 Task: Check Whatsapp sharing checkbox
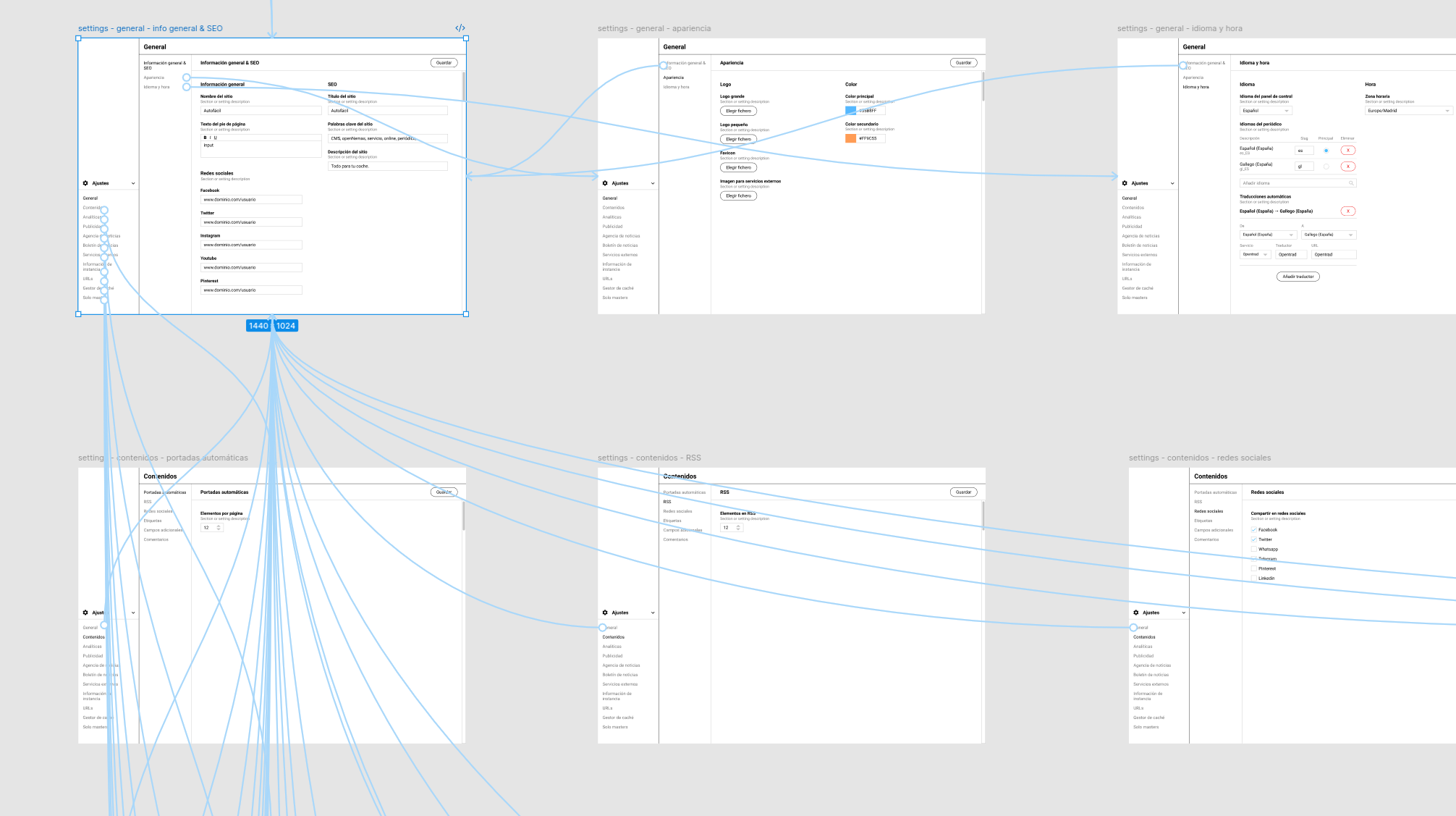[x=1254, y=550]
